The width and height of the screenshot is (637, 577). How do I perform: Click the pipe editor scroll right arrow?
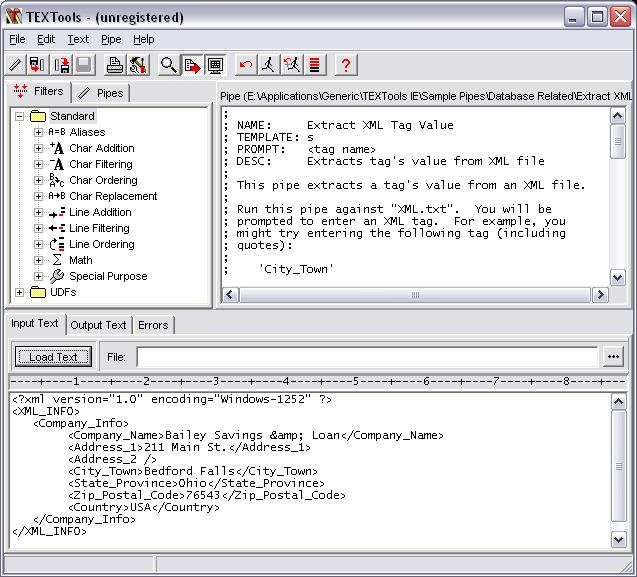point(600,295)
